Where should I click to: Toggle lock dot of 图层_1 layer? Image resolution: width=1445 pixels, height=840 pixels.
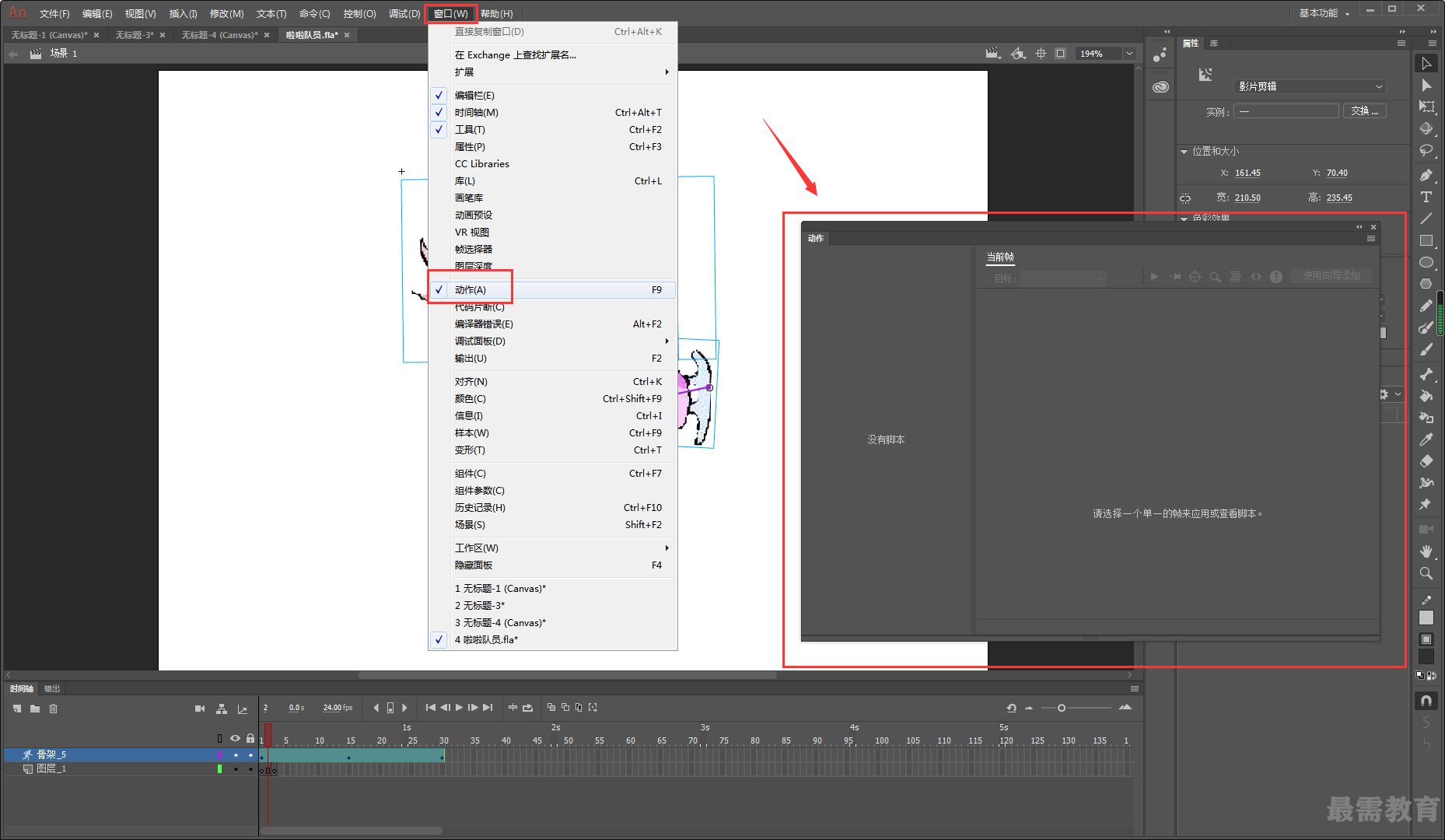pos(250,769)
